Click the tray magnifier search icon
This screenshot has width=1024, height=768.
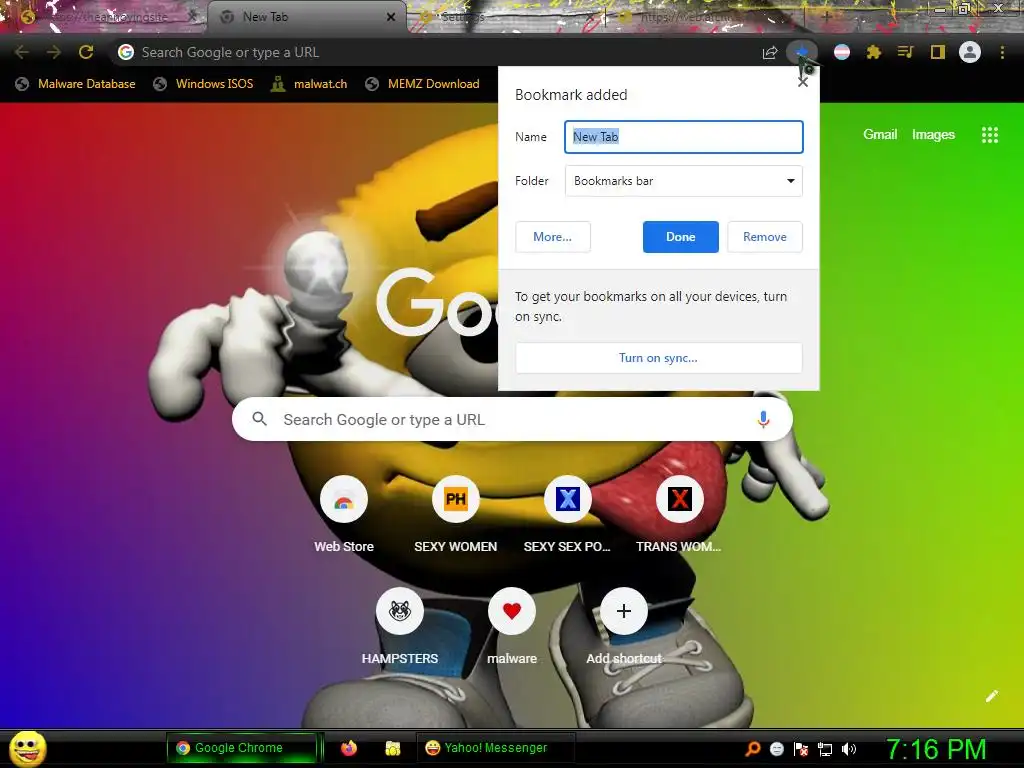(x=753, y=748)
